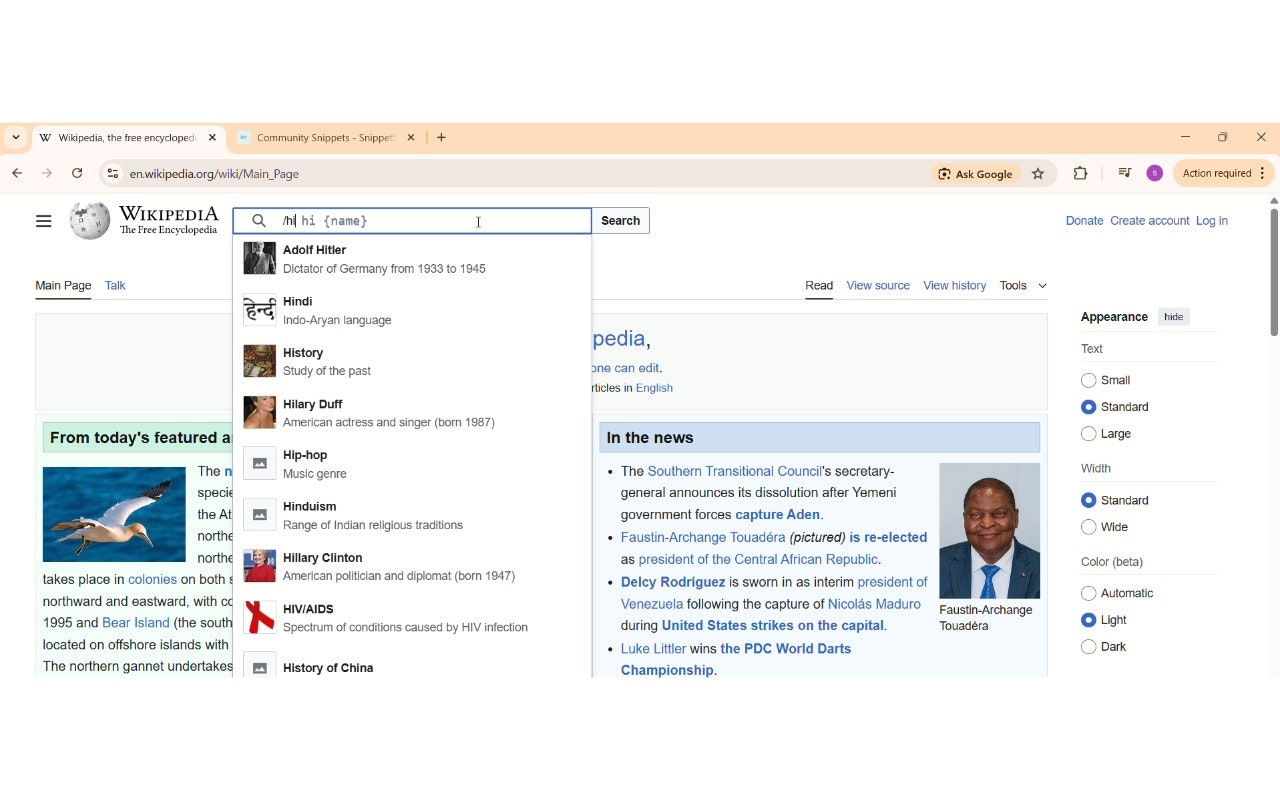1280x800 pixels.
Task: Click the History of China placeholder icon
Action: (260, 667)
